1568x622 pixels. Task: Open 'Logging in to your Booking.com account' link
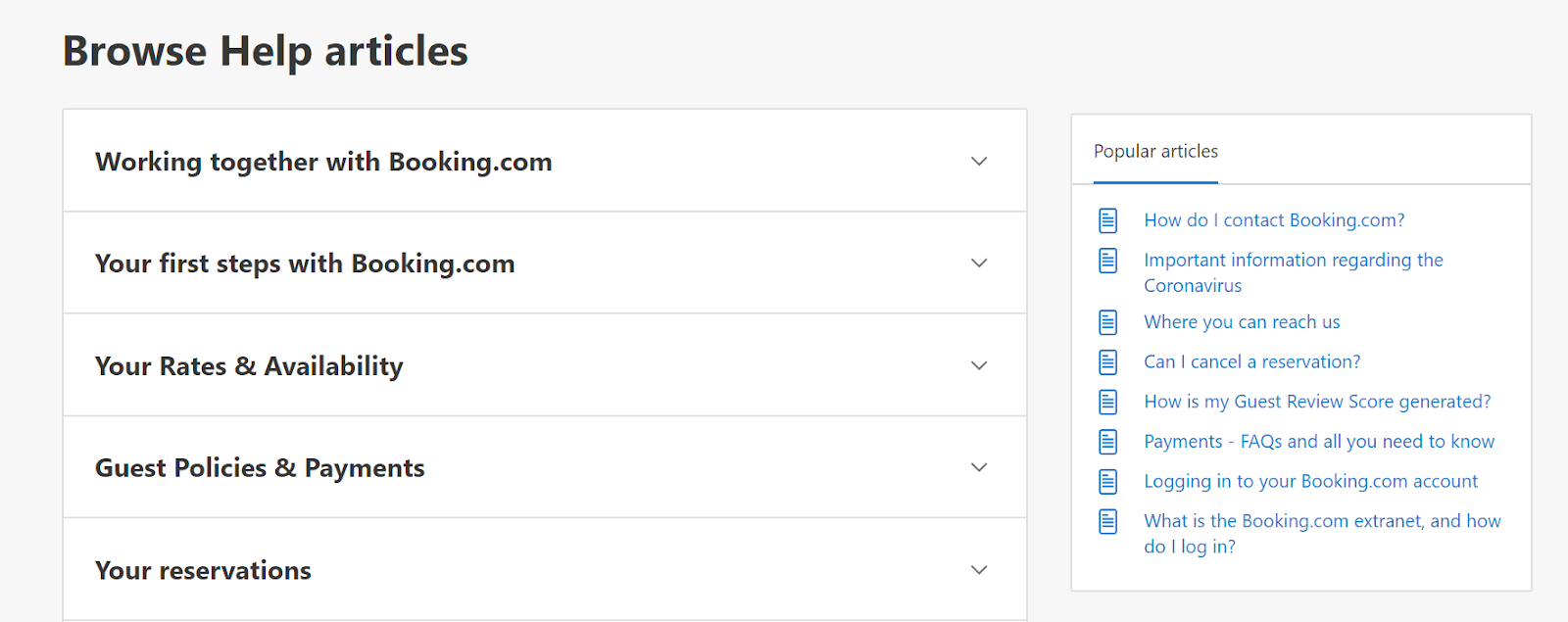[1310, 482]
